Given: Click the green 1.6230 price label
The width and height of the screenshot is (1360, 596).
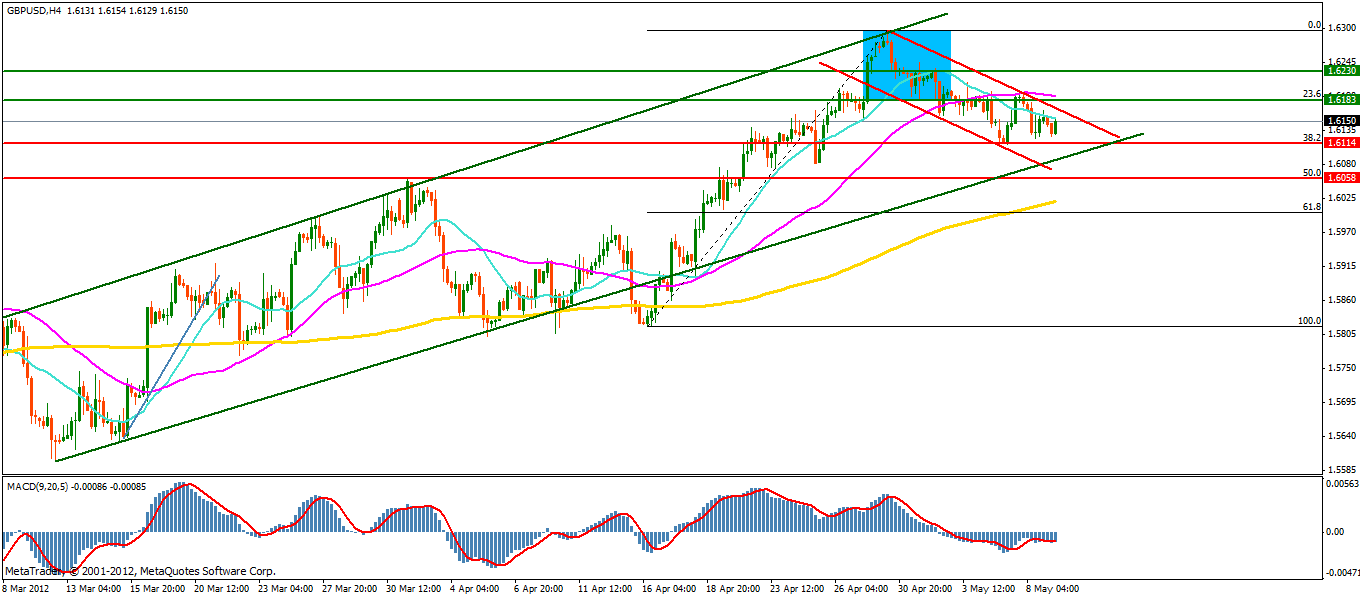Looking at the screenshot, I should [1340, 70].
